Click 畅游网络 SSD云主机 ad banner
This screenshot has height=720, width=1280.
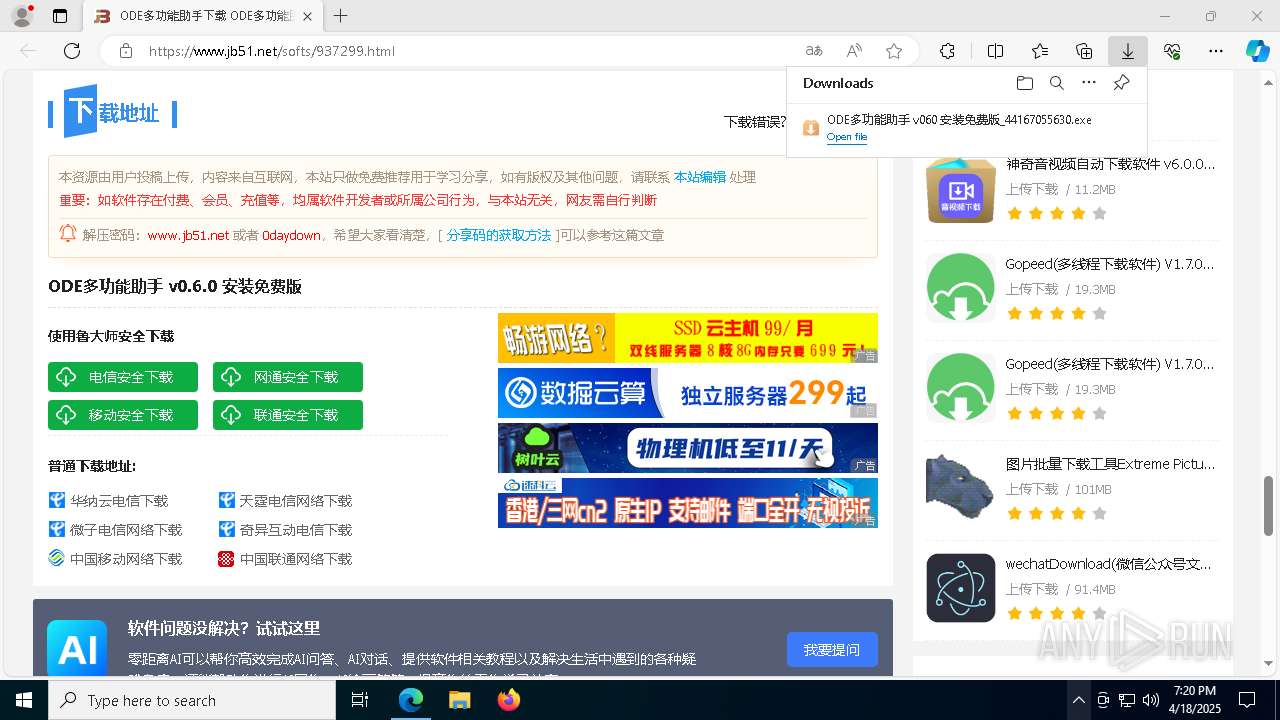click(688, 338)
